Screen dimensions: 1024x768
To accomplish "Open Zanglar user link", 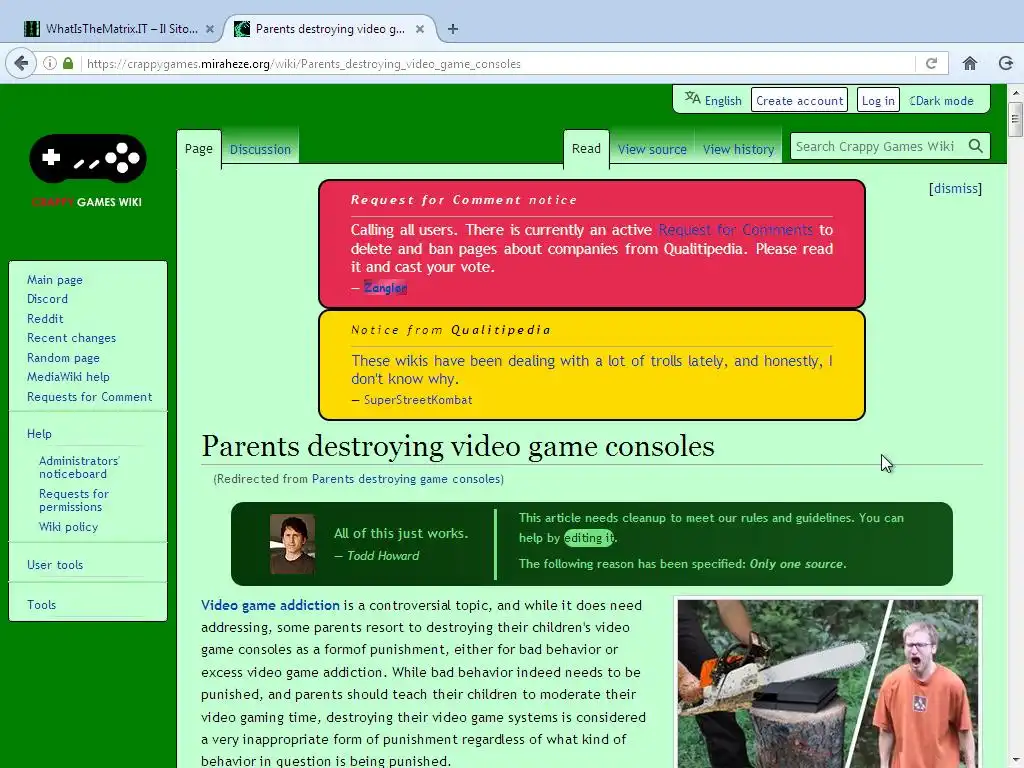I will click(x=385, y=287).
